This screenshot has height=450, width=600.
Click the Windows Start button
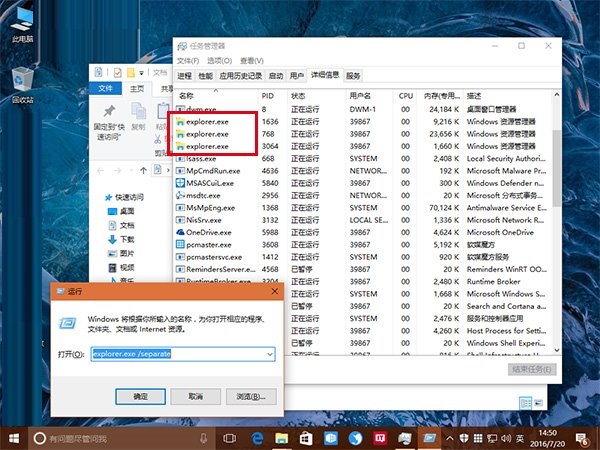14,438
